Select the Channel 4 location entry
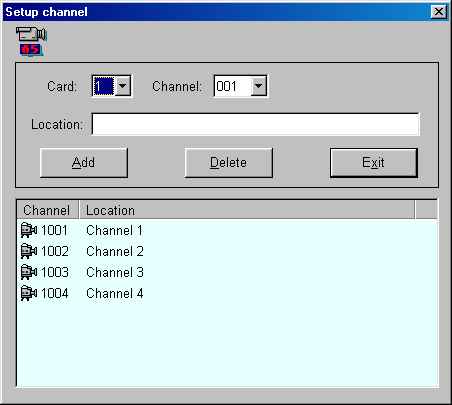452x405 pixels. click(115, 293)
